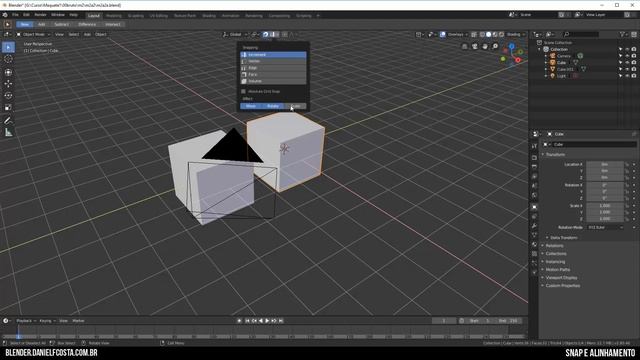Switch to the UV Editing workspace tab
The width and height of the screenshot is (640, 360).
click(159, 16)
